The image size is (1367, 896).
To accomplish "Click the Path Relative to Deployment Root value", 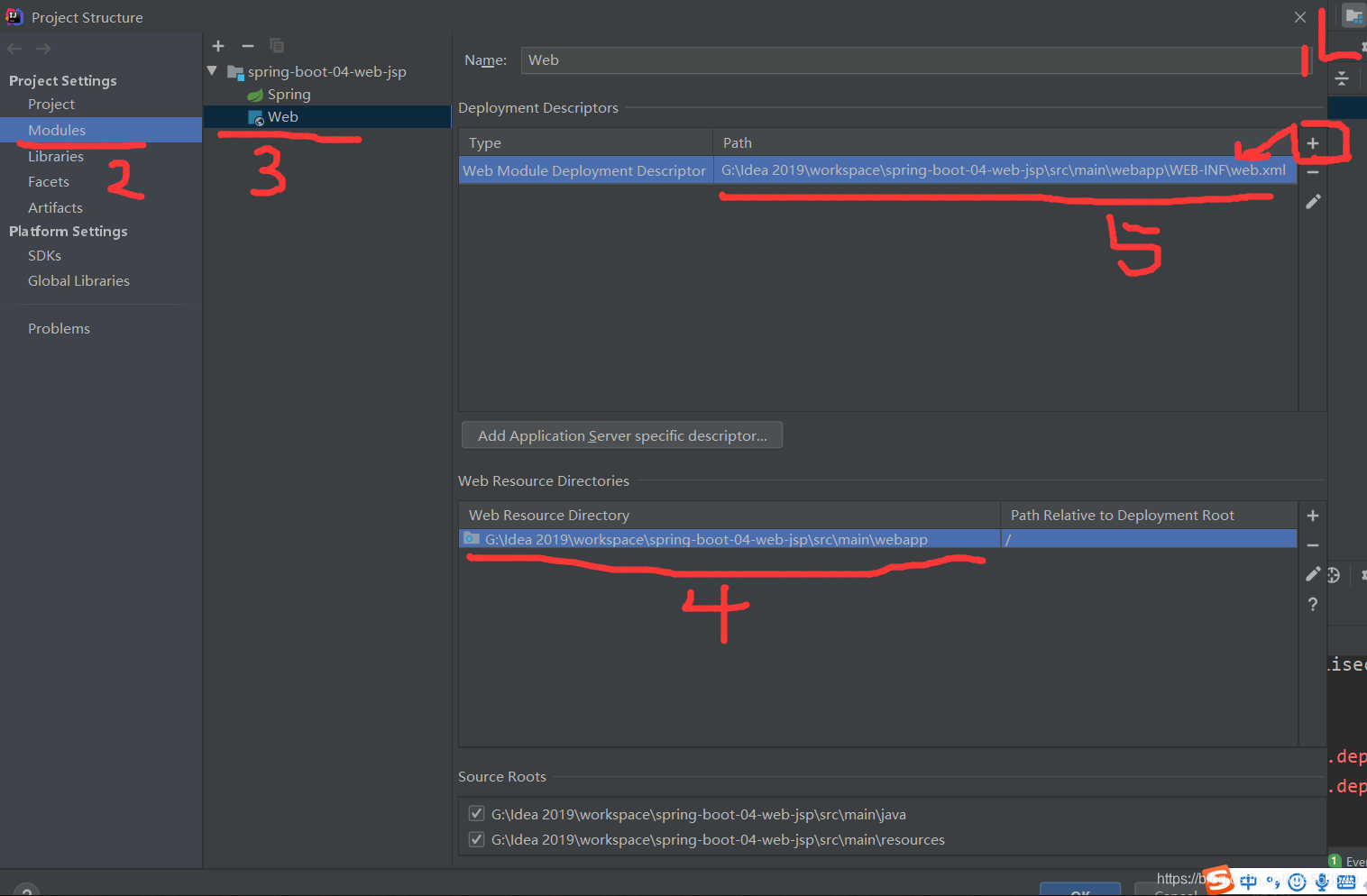I will pyautogui.click(x=1149, y=539).
